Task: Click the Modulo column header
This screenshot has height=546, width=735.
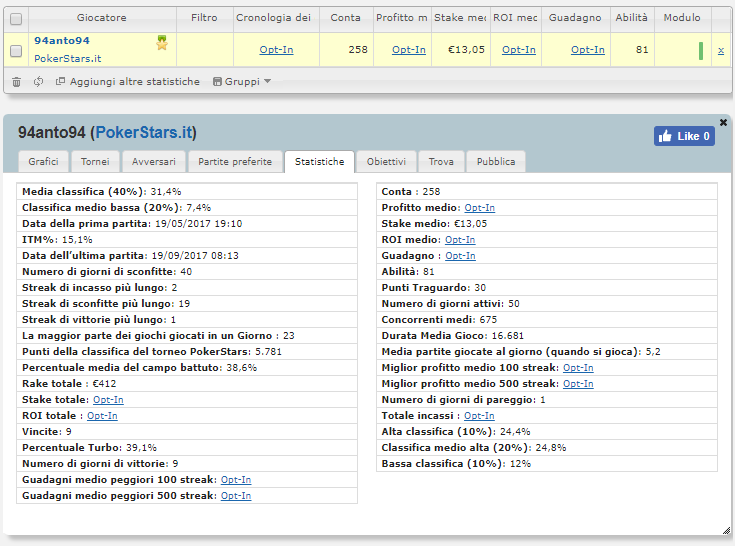Action: coord(682,18)
